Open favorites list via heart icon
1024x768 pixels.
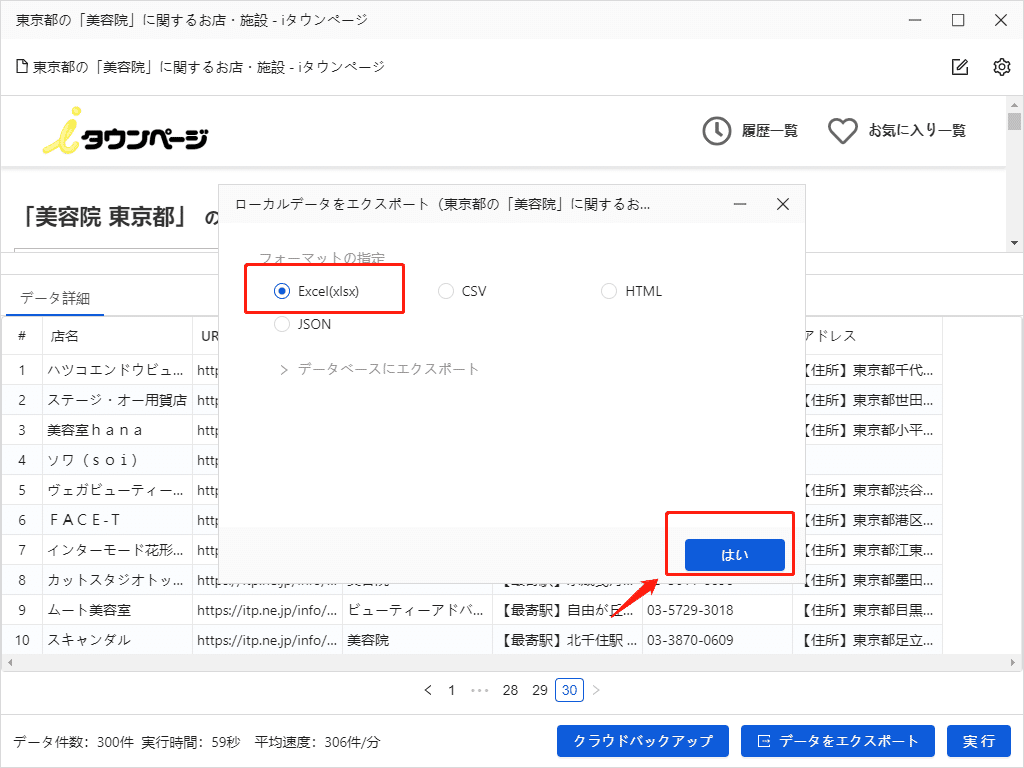[843, 130]
